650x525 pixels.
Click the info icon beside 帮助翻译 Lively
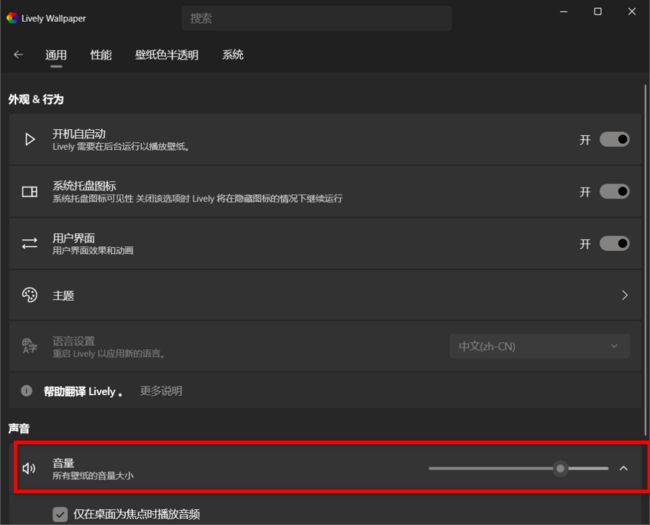pos(27,391)
